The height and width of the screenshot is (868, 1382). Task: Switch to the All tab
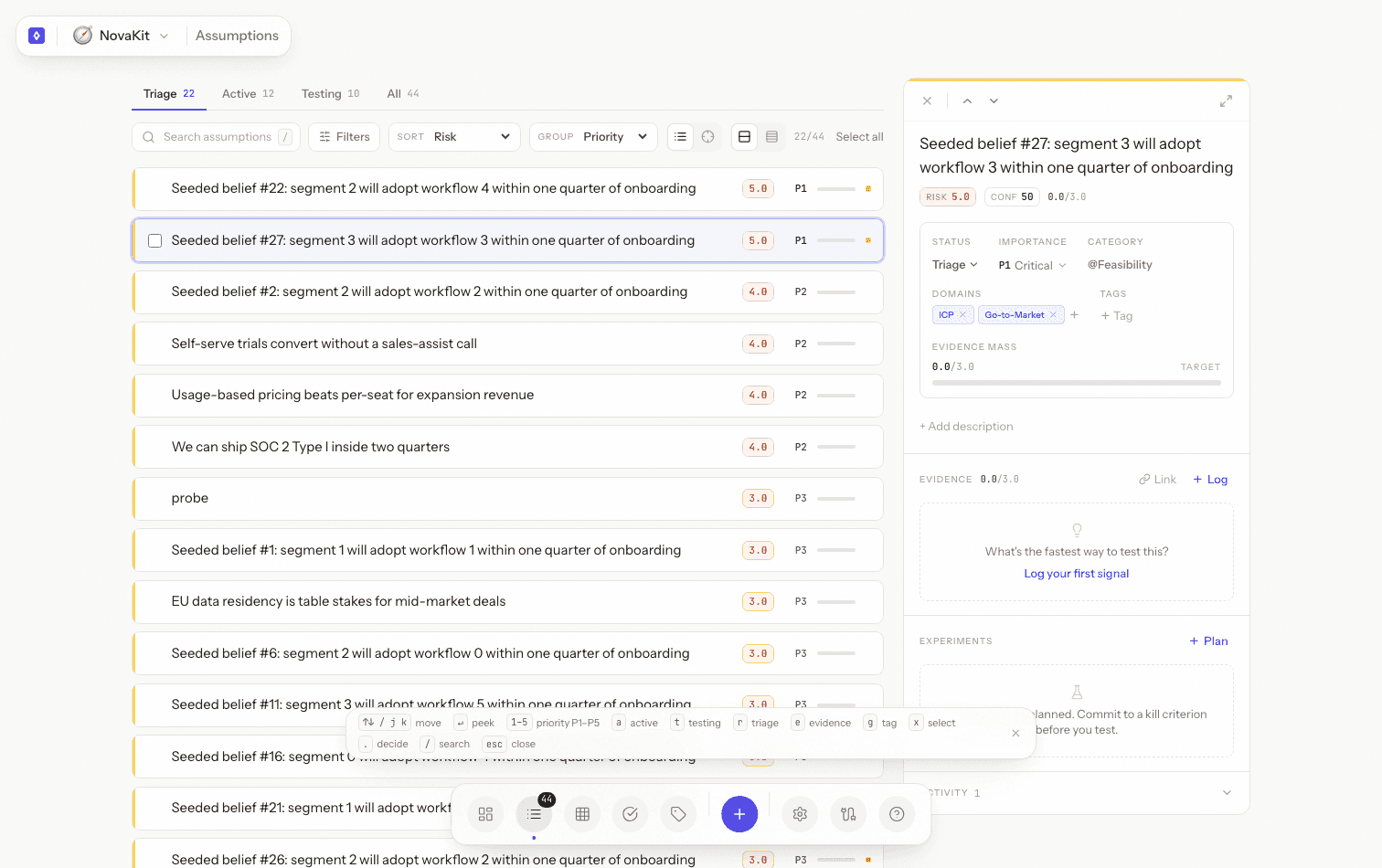[402, 94]
